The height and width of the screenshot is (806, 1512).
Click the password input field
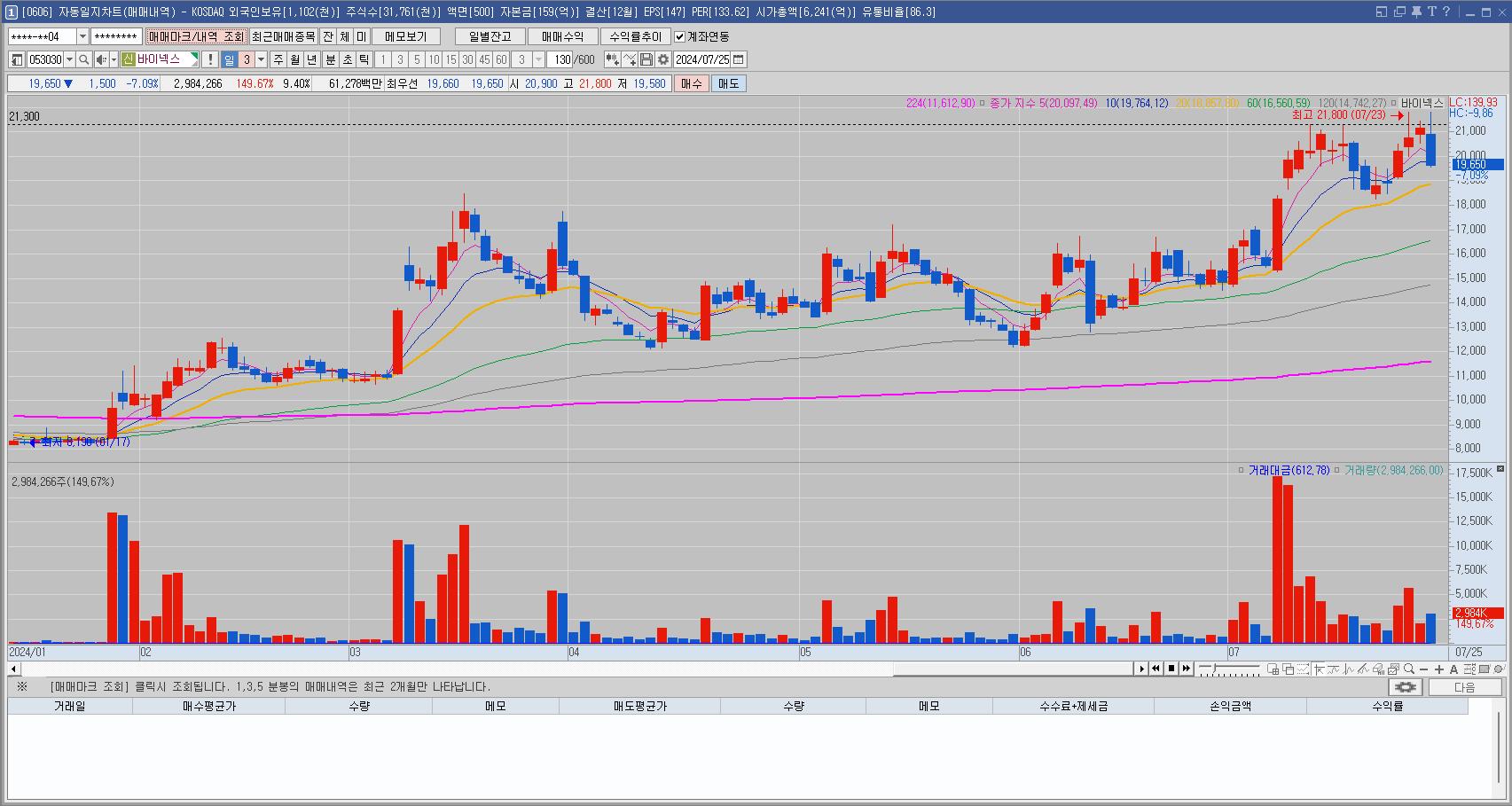tap(116, 36)
